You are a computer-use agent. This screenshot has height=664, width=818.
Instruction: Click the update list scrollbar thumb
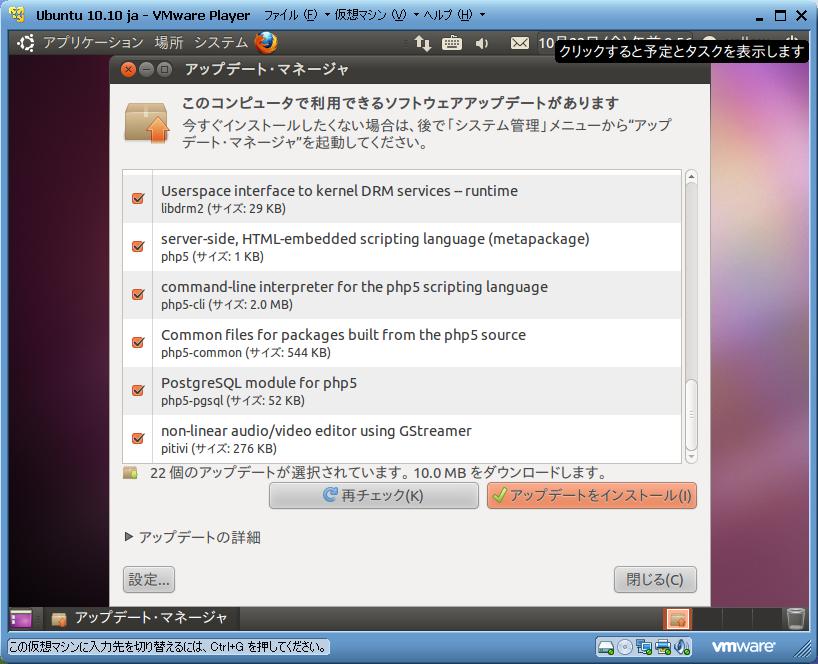(x=691, y=415)
